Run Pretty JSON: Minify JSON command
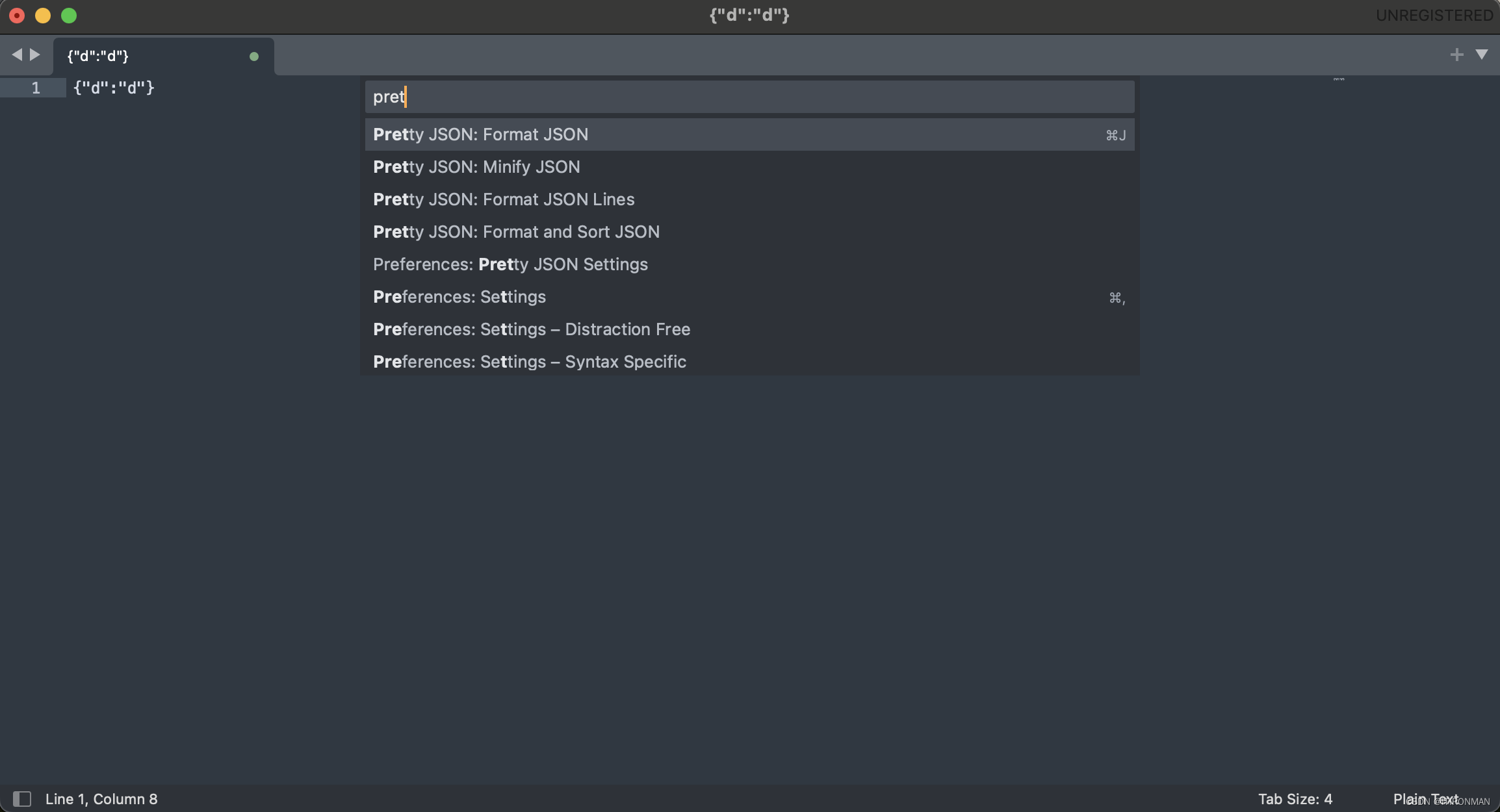Image resolution: width=1500 pixels, height=812 pixels. pos(749,167)
